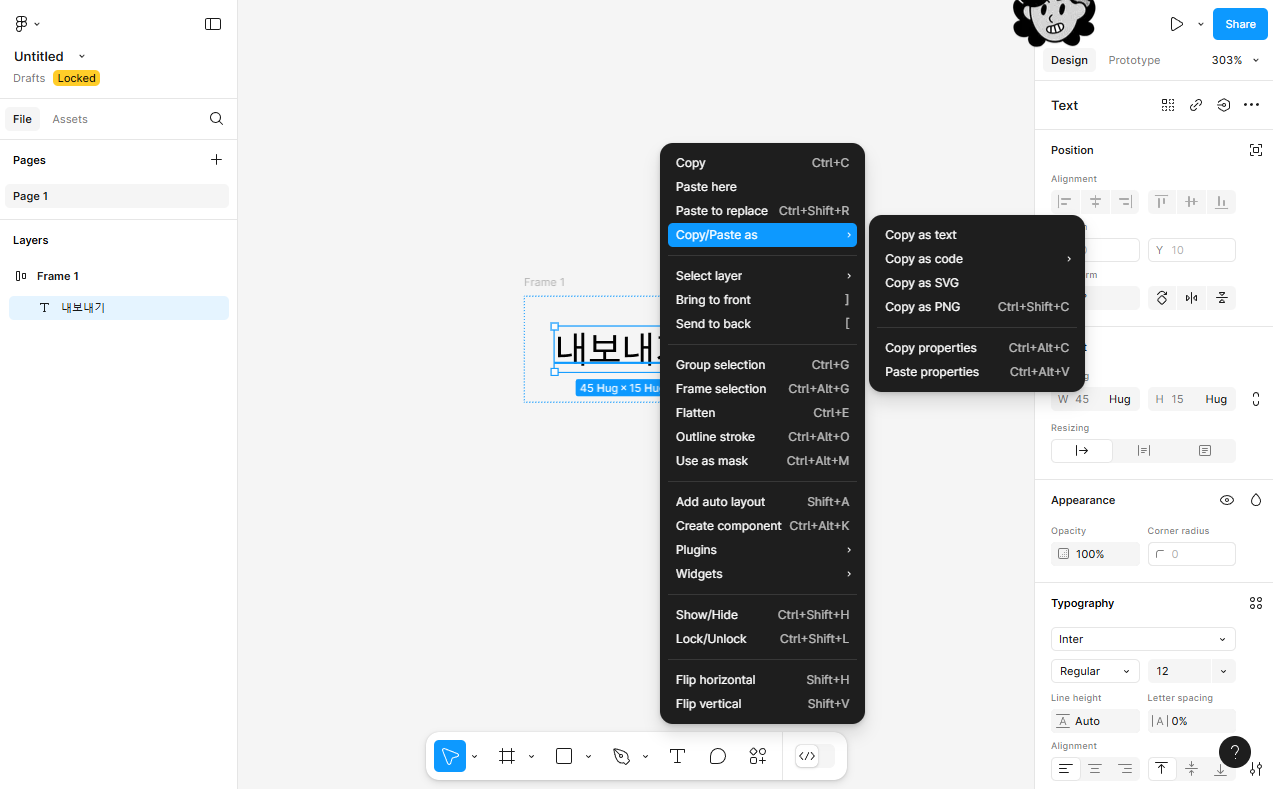Click the copy link icon beside Text
Screen dimensions: 1273x789
click(1196, 105)
